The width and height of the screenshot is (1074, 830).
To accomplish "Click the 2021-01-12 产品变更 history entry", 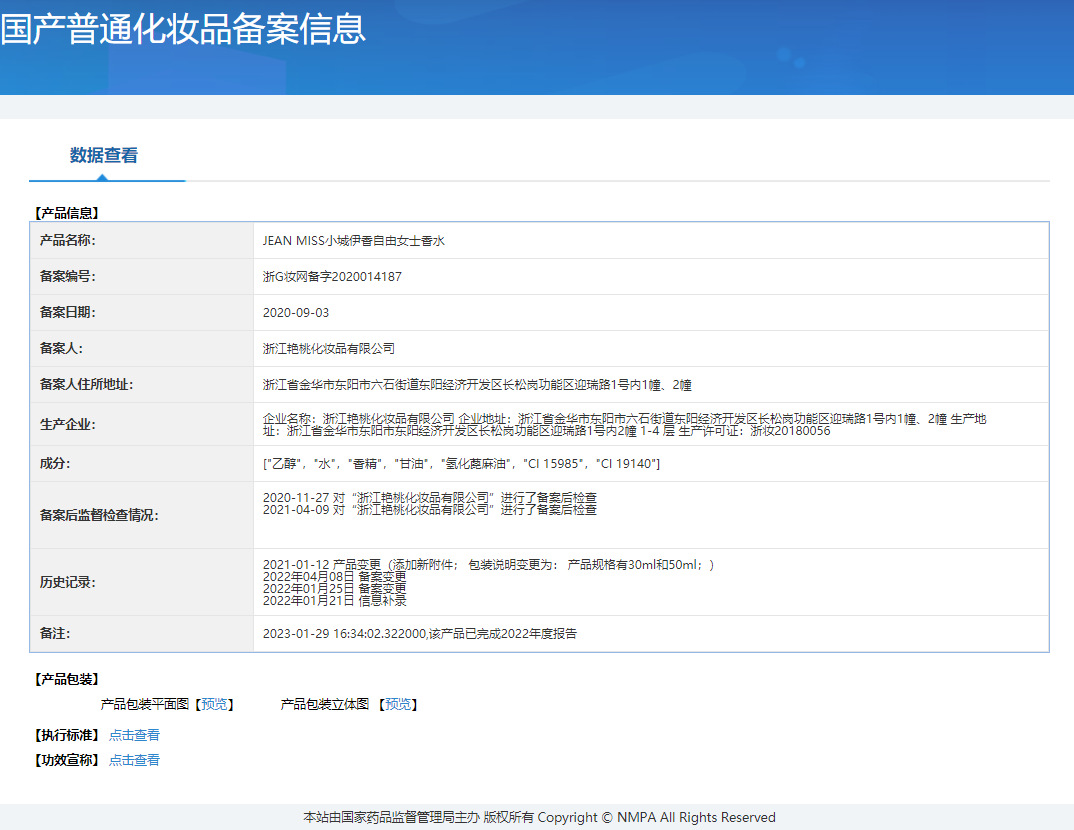I will (x=488, y=565).
